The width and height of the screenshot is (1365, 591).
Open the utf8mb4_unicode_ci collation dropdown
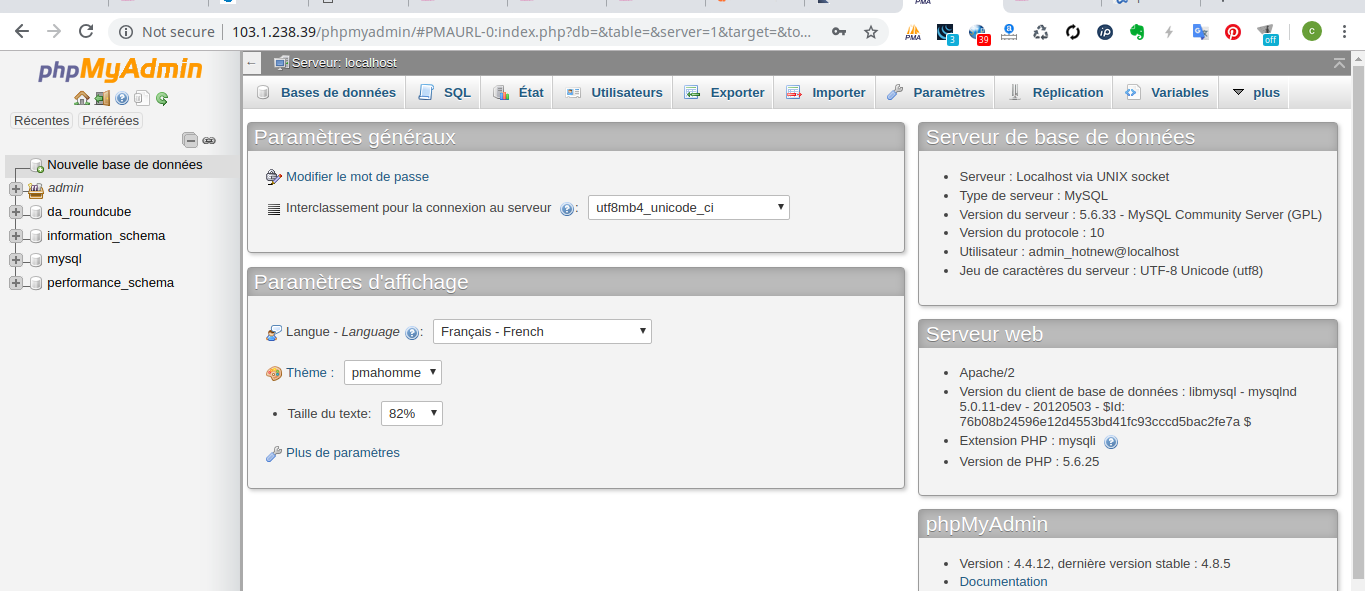pos(689,208)
